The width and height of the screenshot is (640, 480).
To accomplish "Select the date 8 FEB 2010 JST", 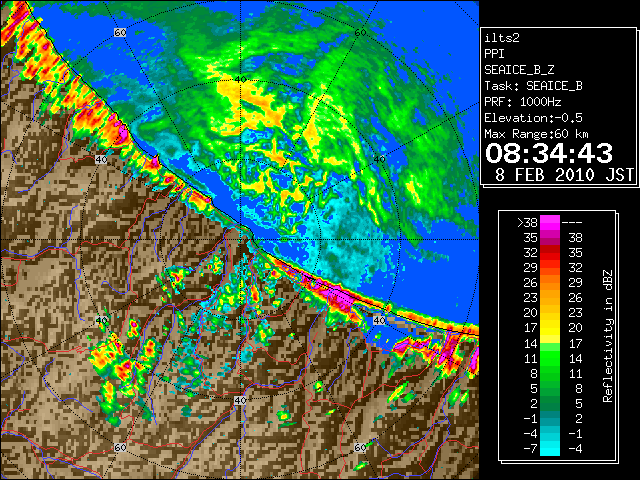I will click(x=564, y=175).
